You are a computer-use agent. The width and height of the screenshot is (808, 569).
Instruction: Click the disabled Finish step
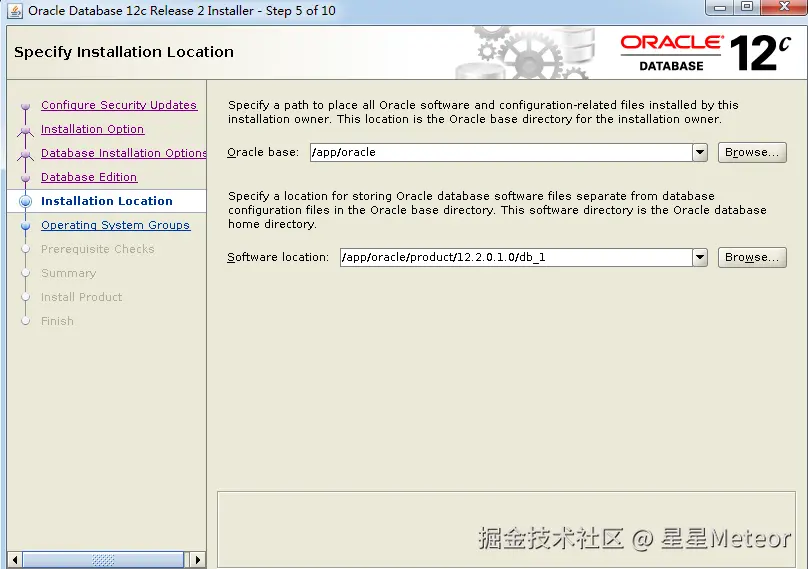[57, 321]
